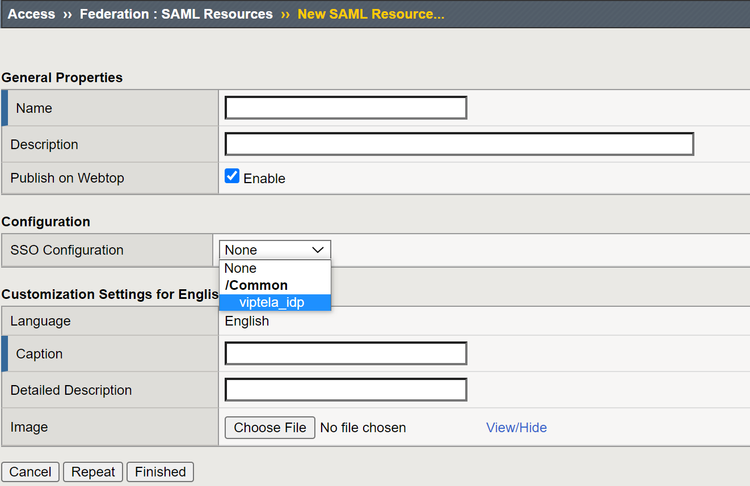
Task: Submit the form with Finished
Action: click(x=160, y=472)
